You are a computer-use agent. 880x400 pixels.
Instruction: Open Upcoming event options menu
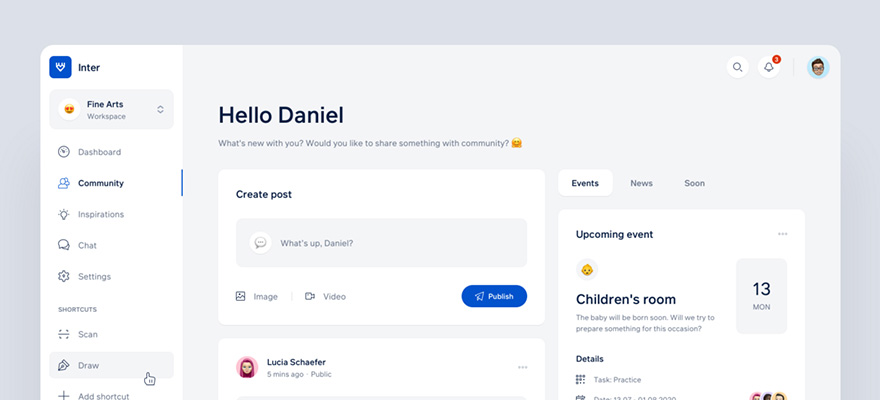[x=782, y=234]
